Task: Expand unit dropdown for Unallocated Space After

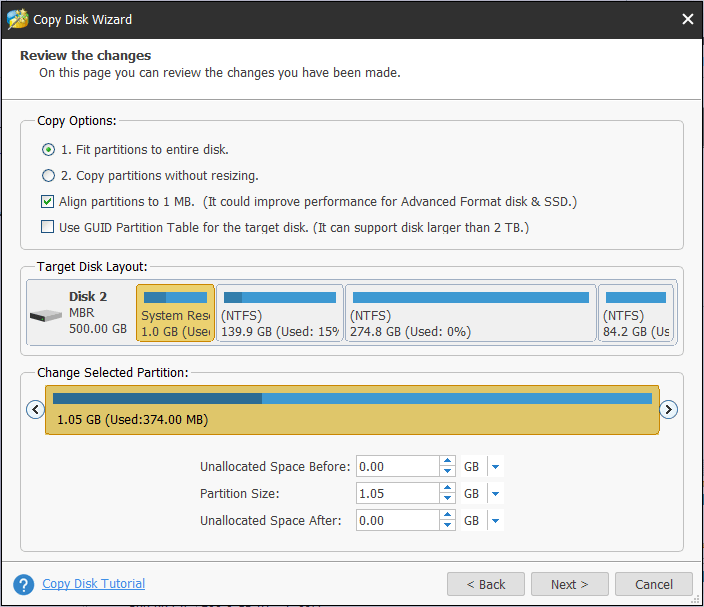Action: click(495, 521)
